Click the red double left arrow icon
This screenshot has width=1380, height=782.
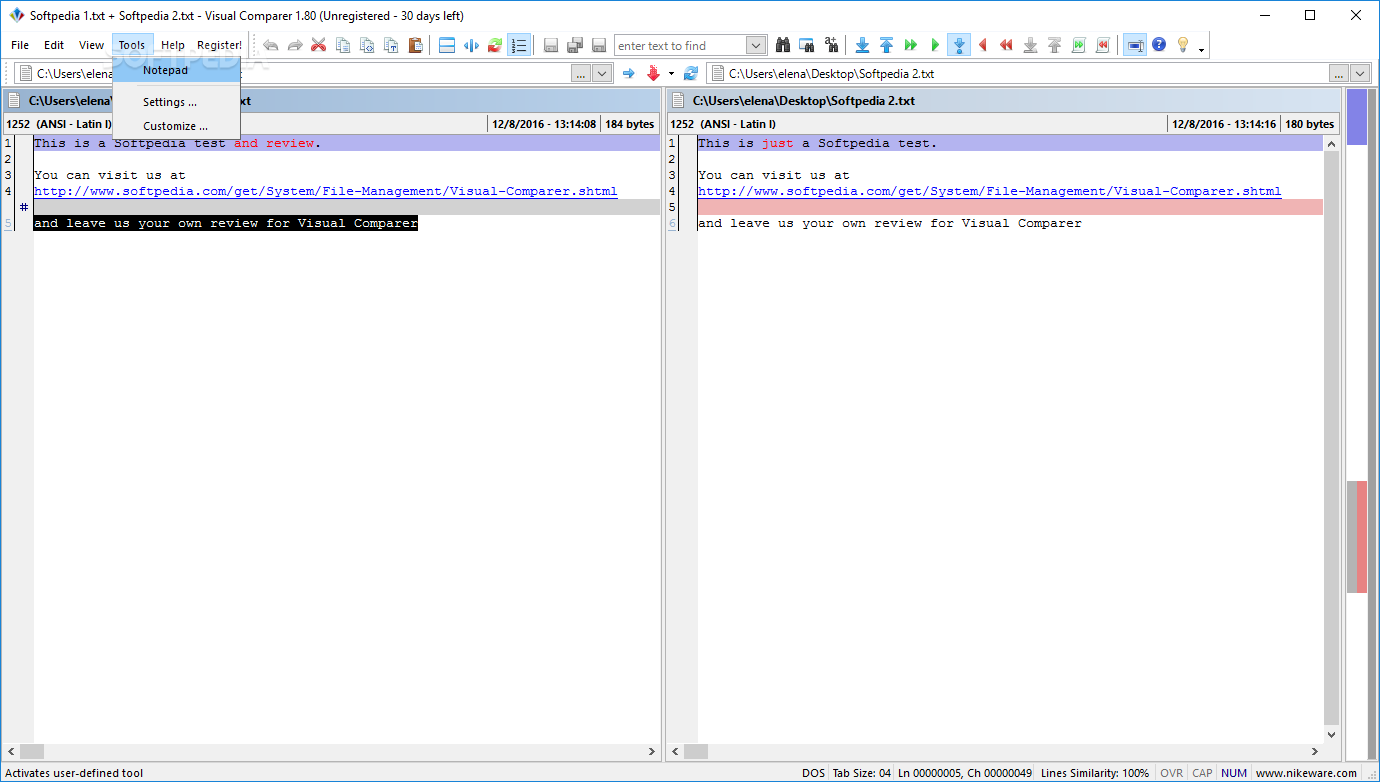tap(1006, 45)
